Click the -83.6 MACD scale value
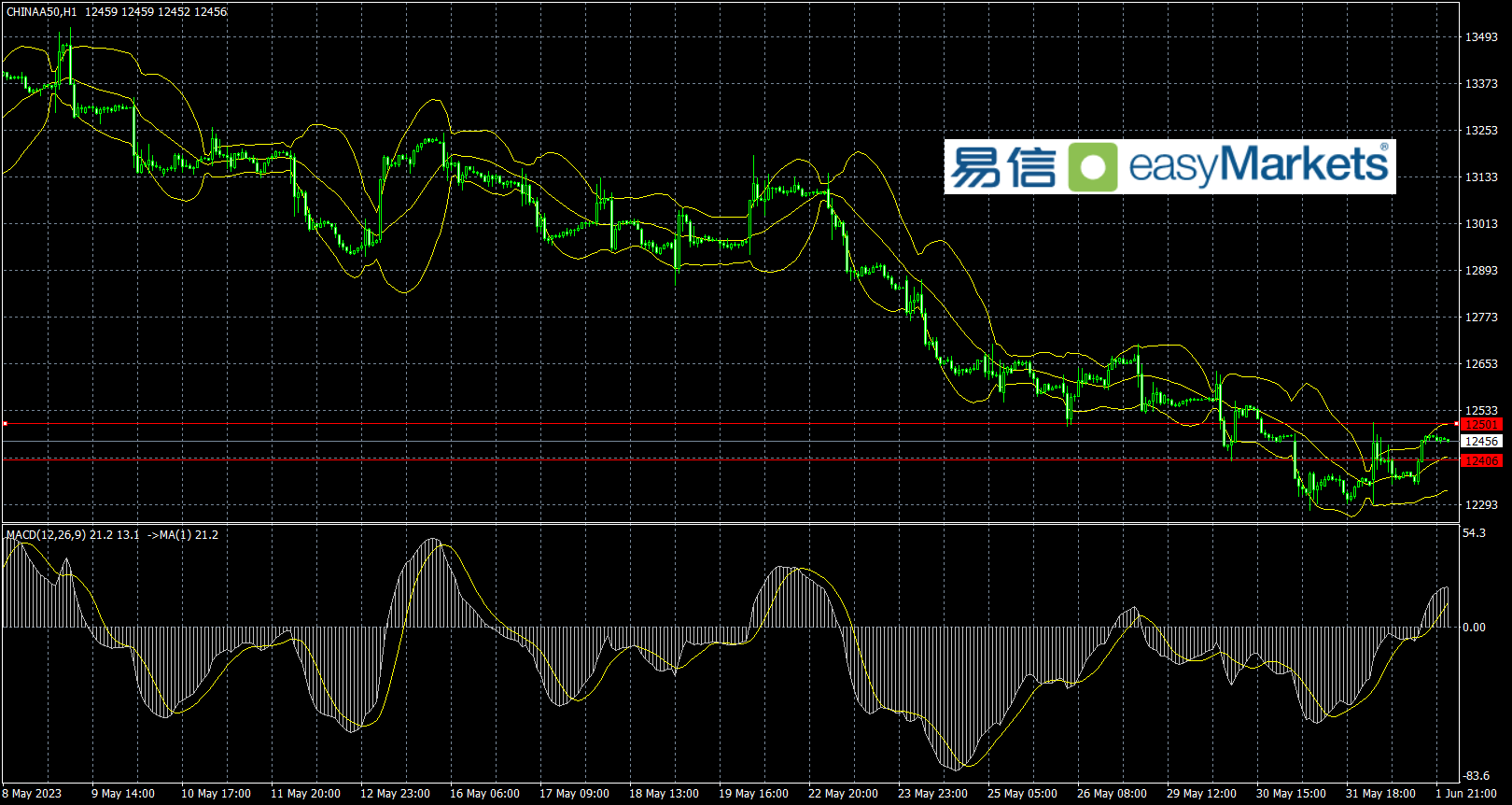This screenshot has width=1512, height=805. click(x=1476, y=776)
